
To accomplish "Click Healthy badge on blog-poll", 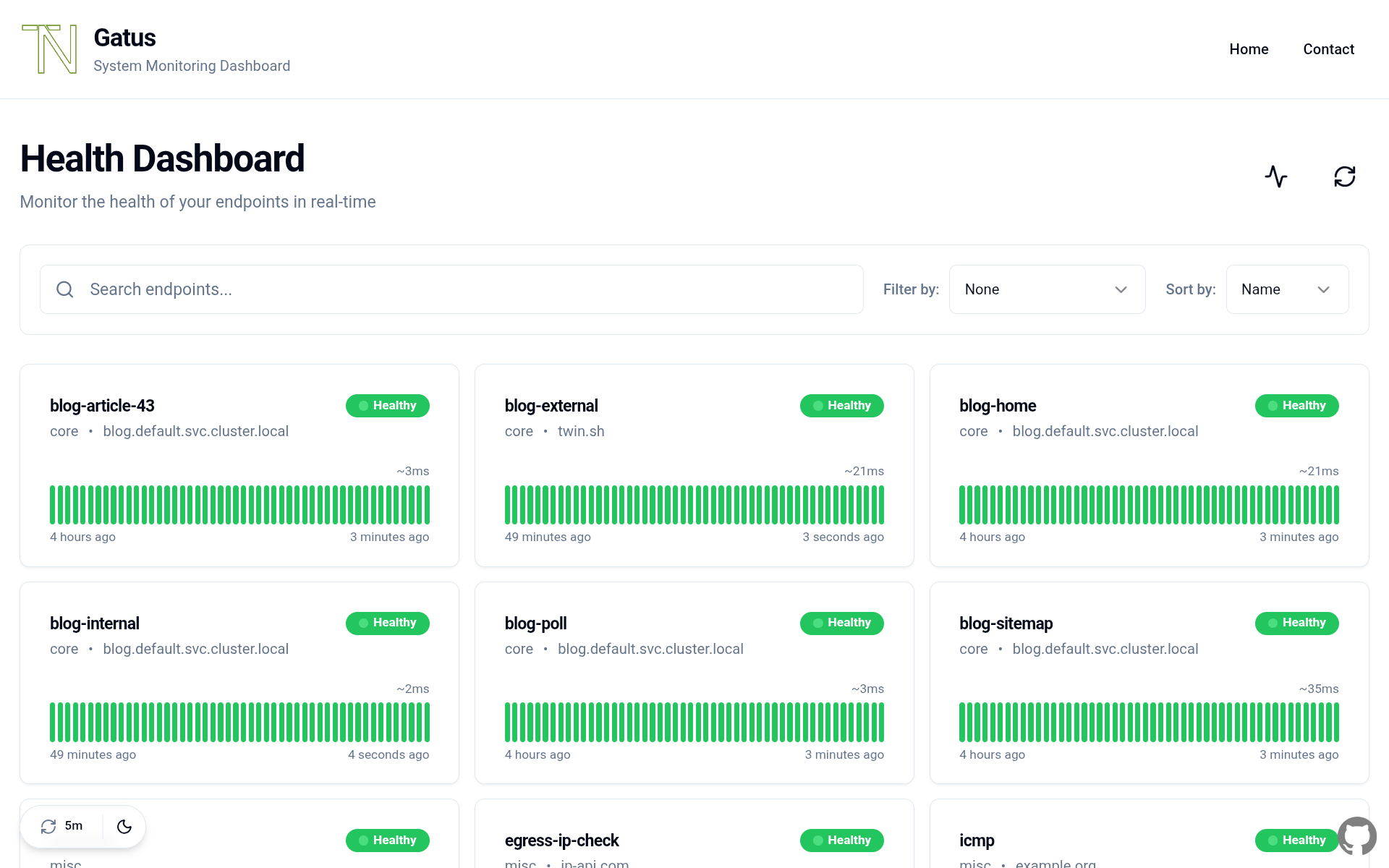I will coord(842,623).
